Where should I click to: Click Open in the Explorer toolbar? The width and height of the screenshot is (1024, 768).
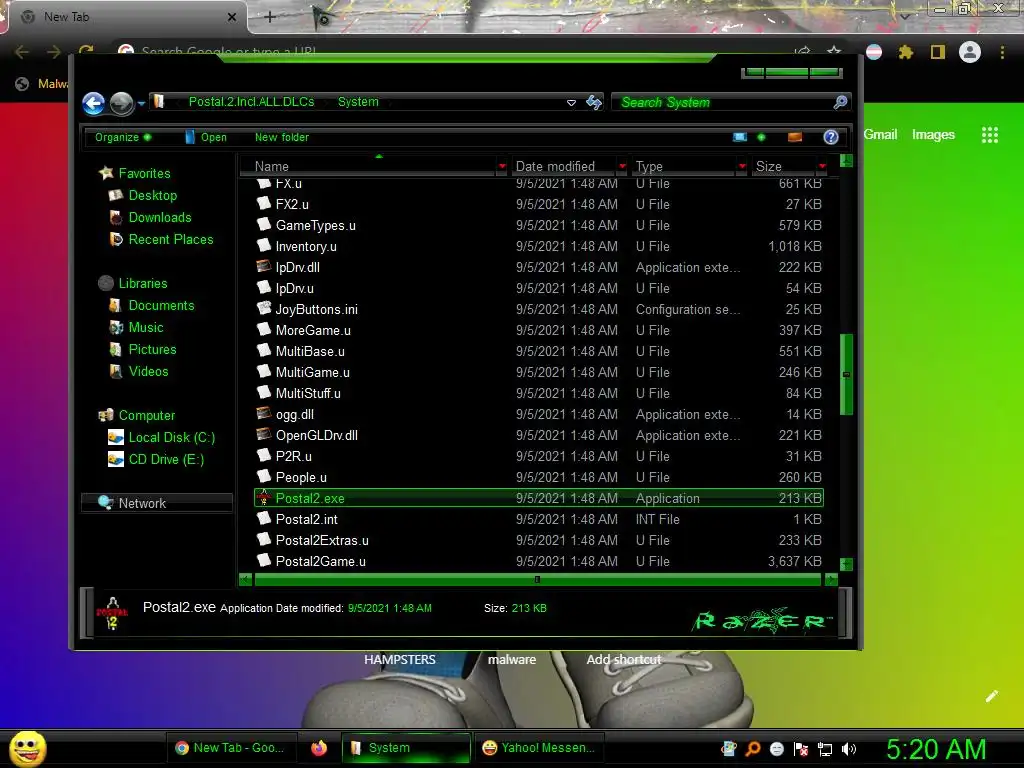point(206,137)
